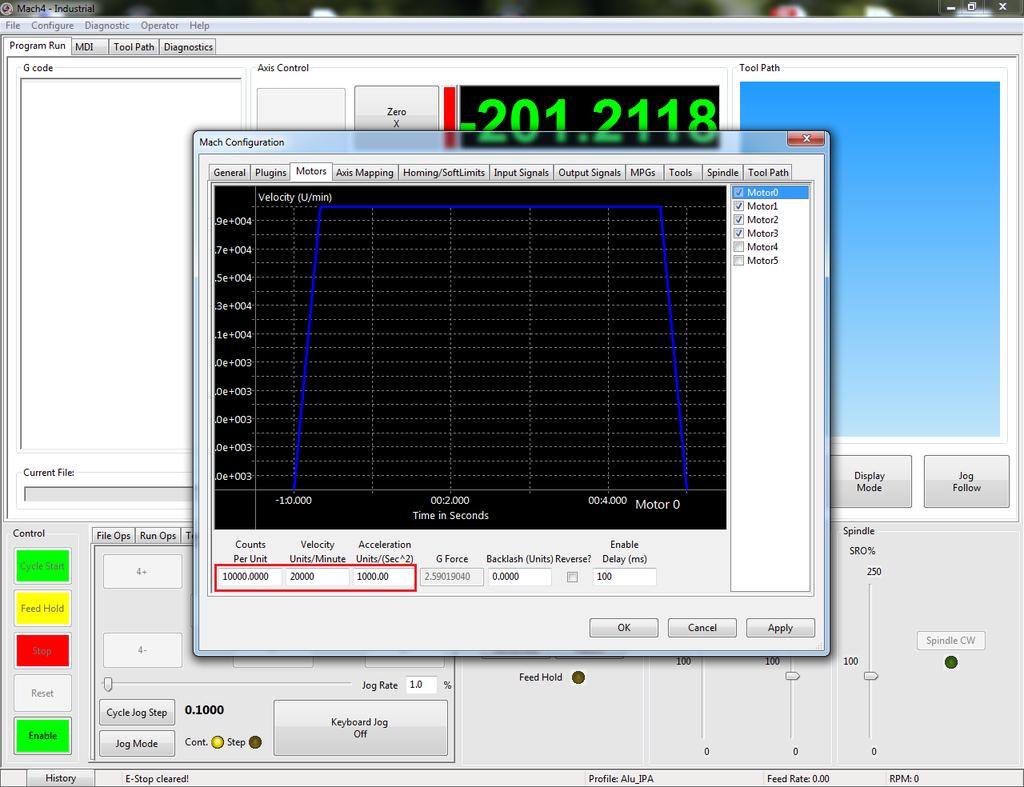Open the MPGs tab

(x=643, y=172)
